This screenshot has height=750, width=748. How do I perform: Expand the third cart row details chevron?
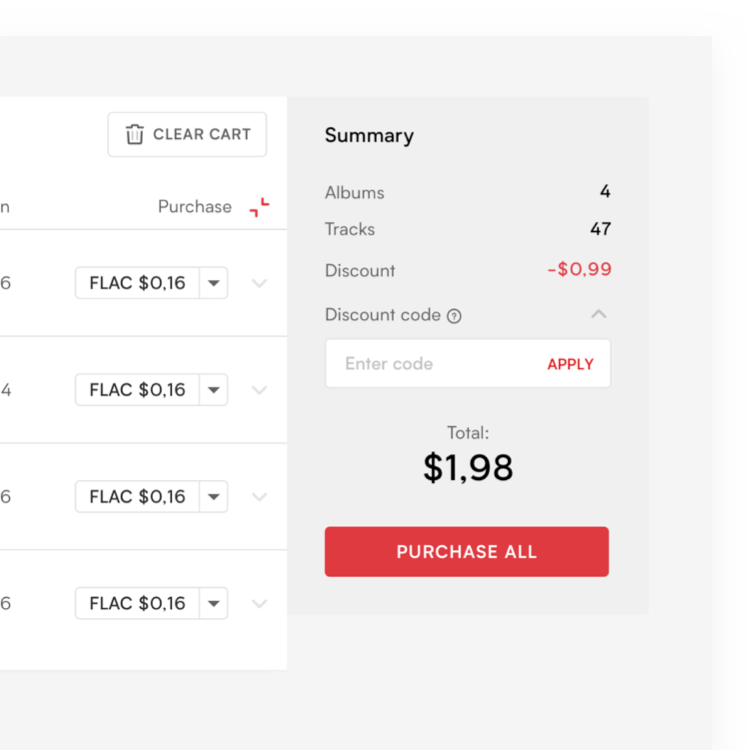point(259,497)
